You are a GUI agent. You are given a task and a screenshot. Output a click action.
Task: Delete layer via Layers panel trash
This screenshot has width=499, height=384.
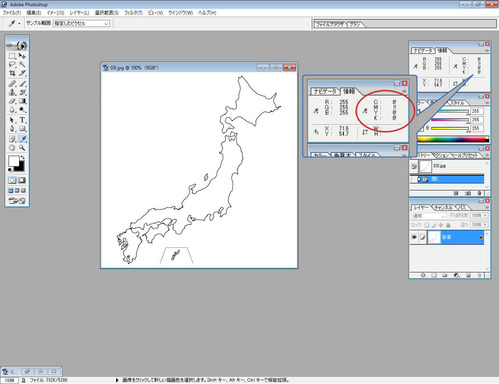479,275
